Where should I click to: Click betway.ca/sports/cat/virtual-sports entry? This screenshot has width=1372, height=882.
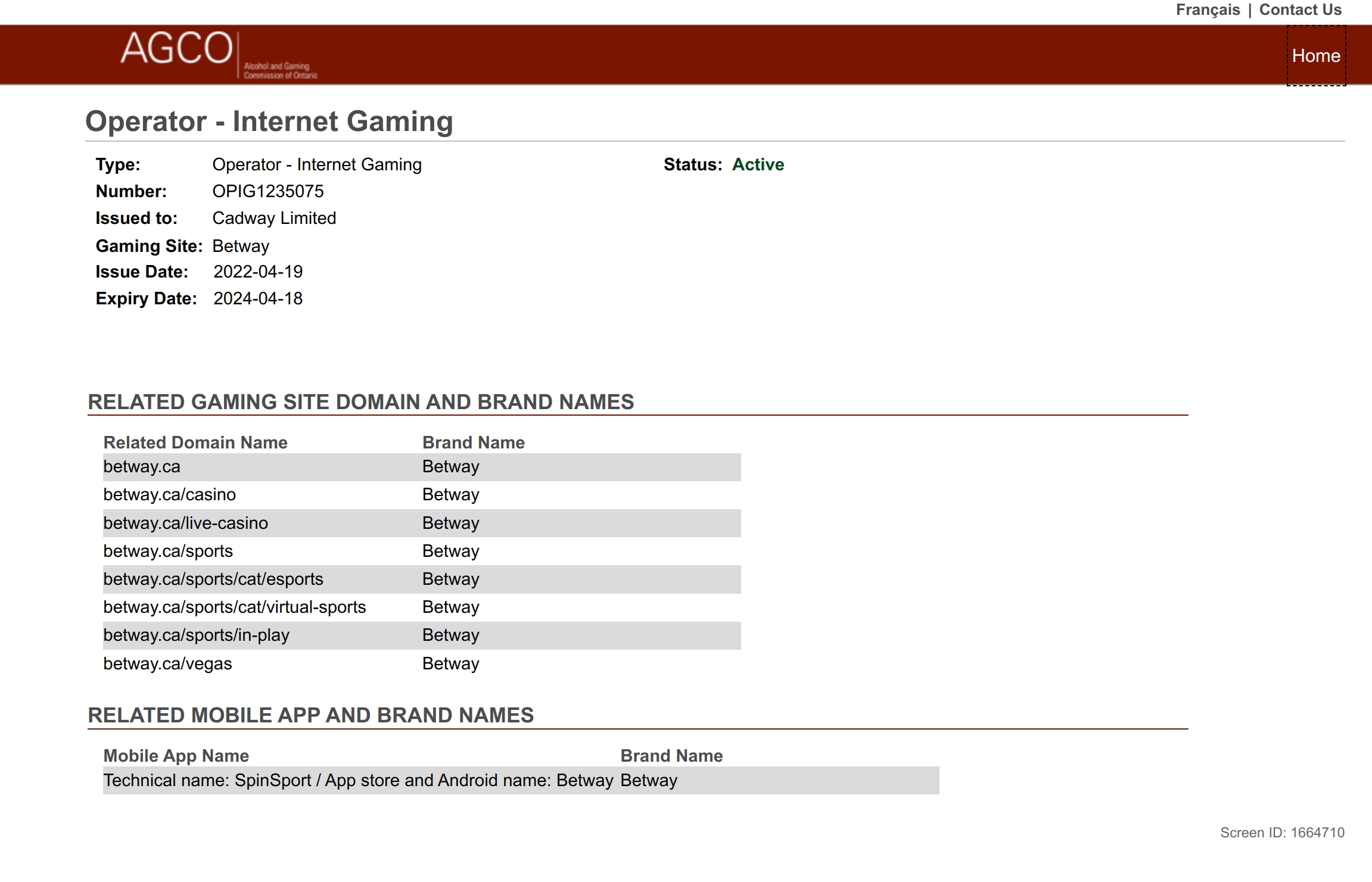click(234, 607)
